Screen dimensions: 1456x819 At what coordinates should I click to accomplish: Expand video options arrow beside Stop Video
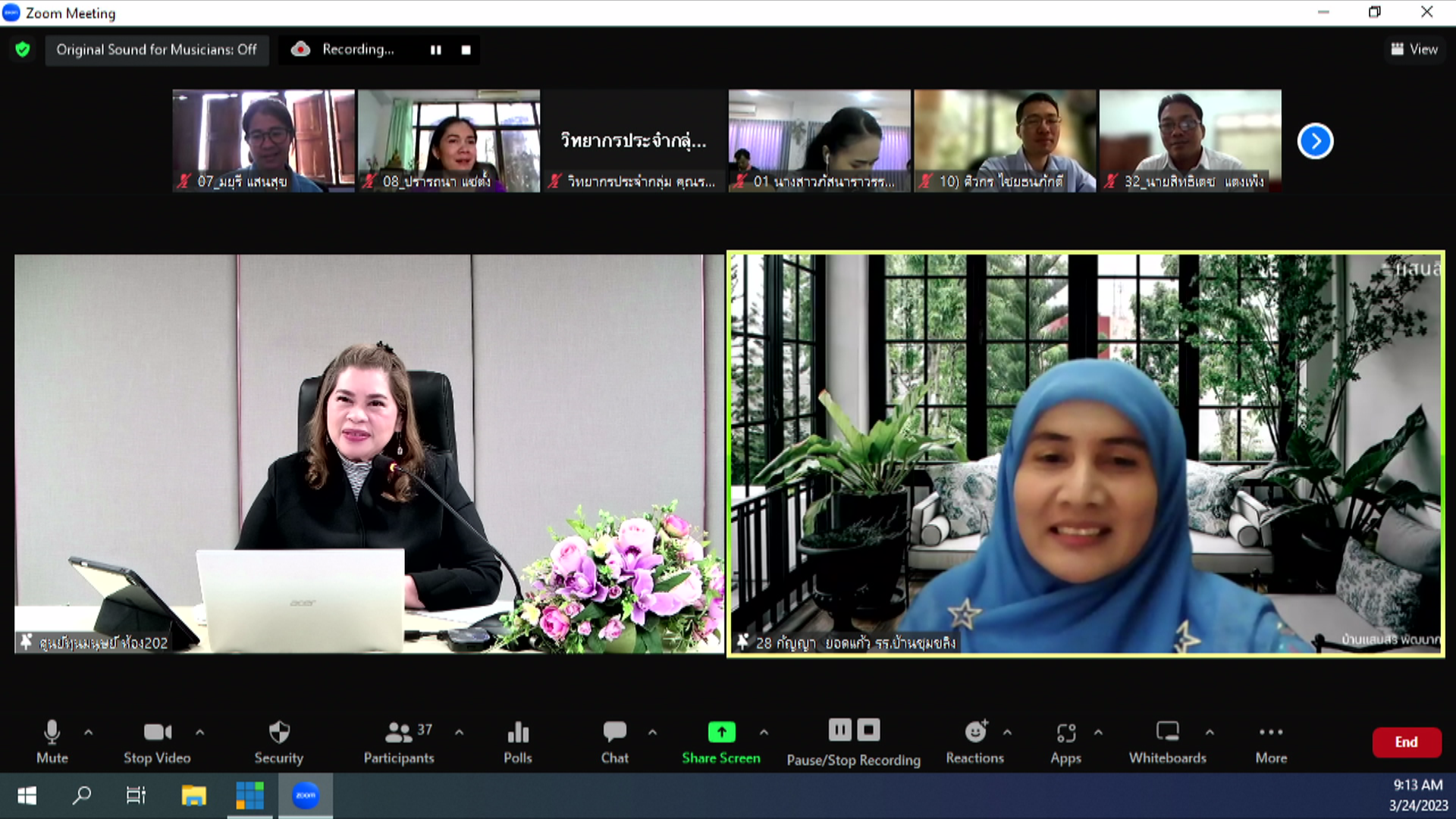pos(199,733)
